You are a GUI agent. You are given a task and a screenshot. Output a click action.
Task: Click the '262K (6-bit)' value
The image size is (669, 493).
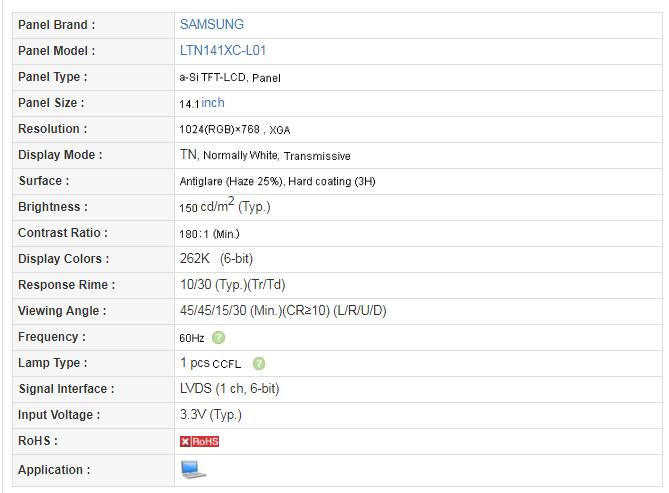(x=216, y=259)
